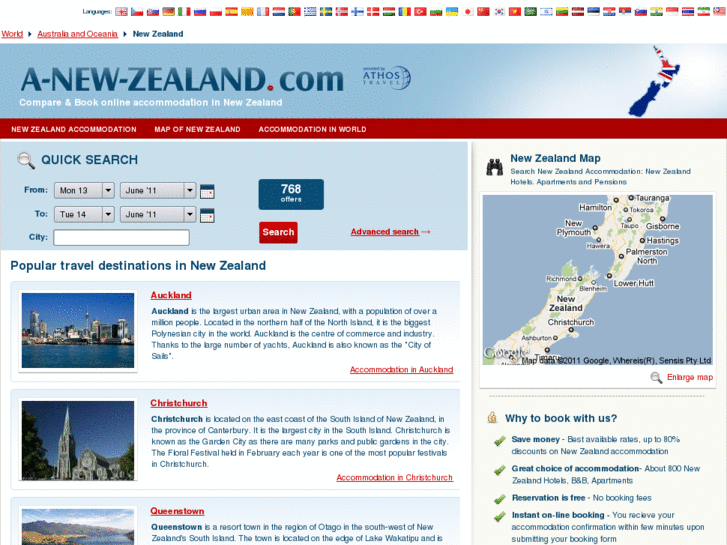This screenshot has width=727, height=545.
Task: Go to Australia and Oceania breadcrumb
Action: point(77,34)
